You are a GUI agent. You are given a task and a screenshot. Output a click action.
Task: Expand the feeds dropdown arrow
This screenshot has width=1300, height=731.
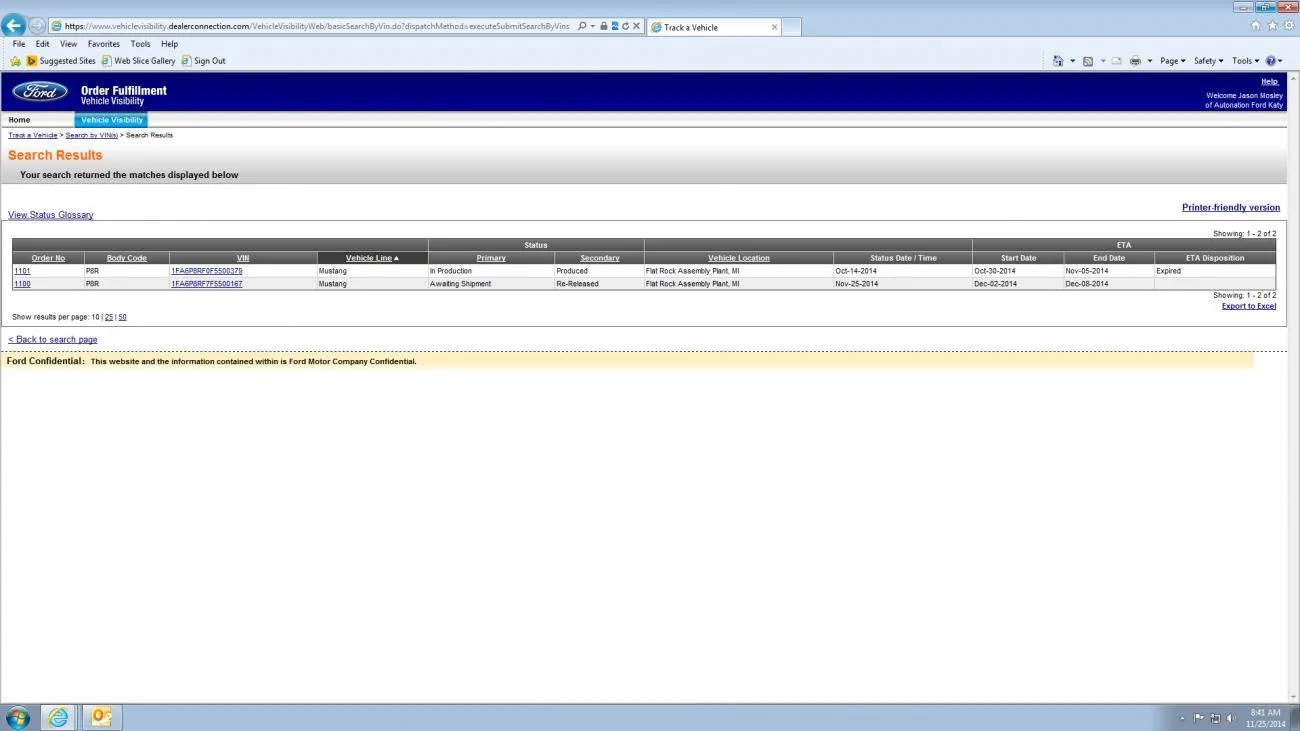coord(1103,61)
